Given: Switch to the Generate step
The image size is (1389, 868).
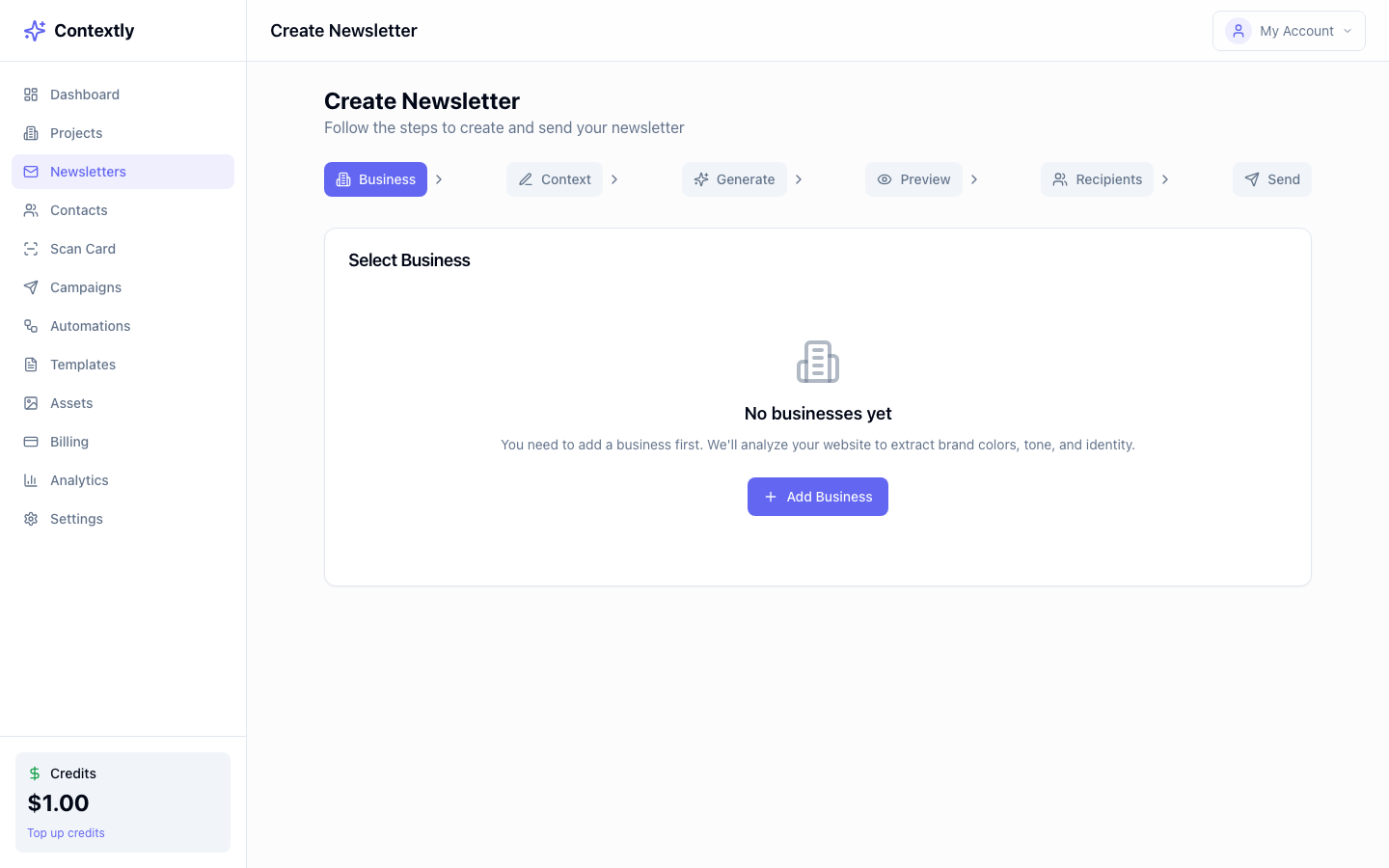Looking at the screenshot, I should (x=734, y=178).
